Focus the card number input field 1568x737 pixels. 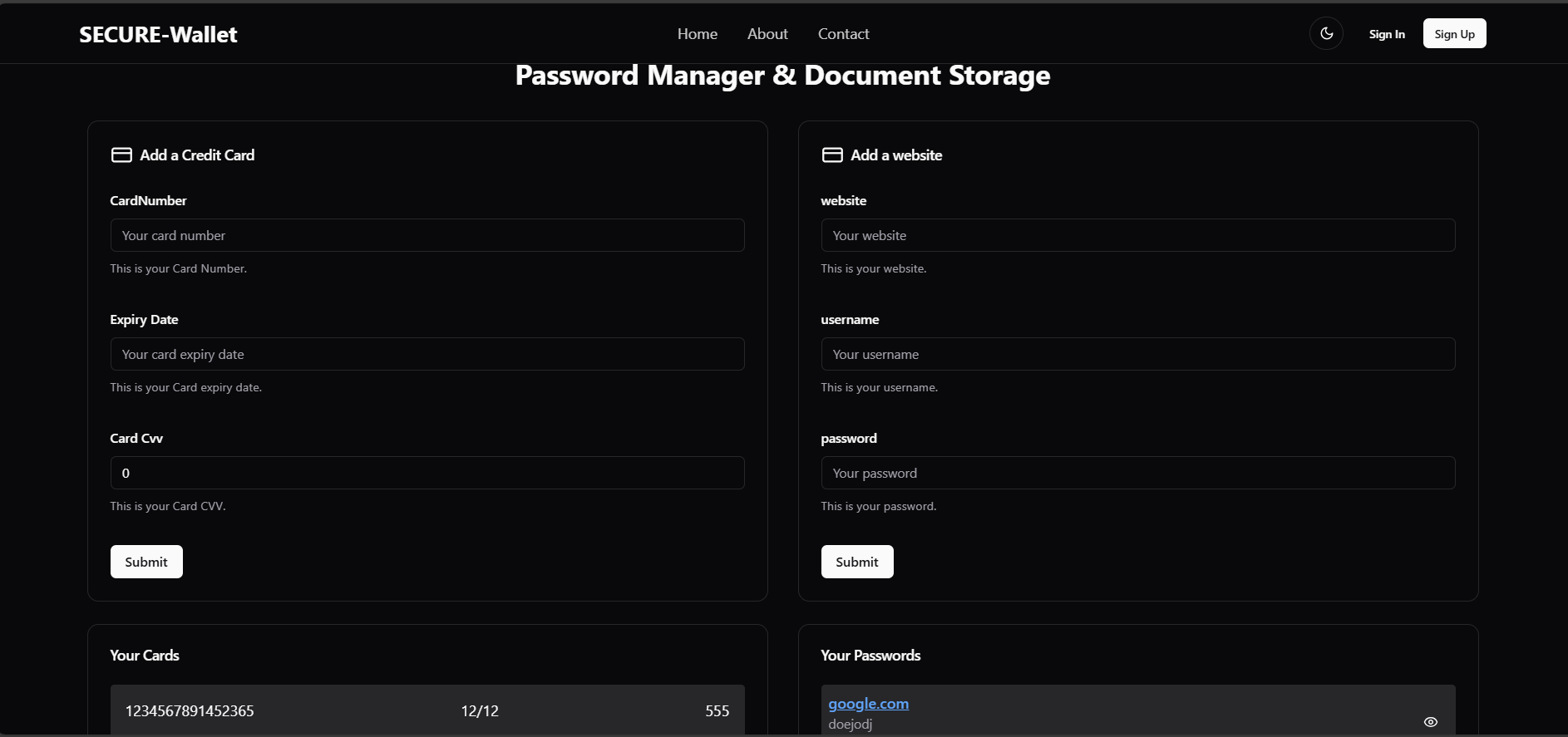click(x=427, y=235)
